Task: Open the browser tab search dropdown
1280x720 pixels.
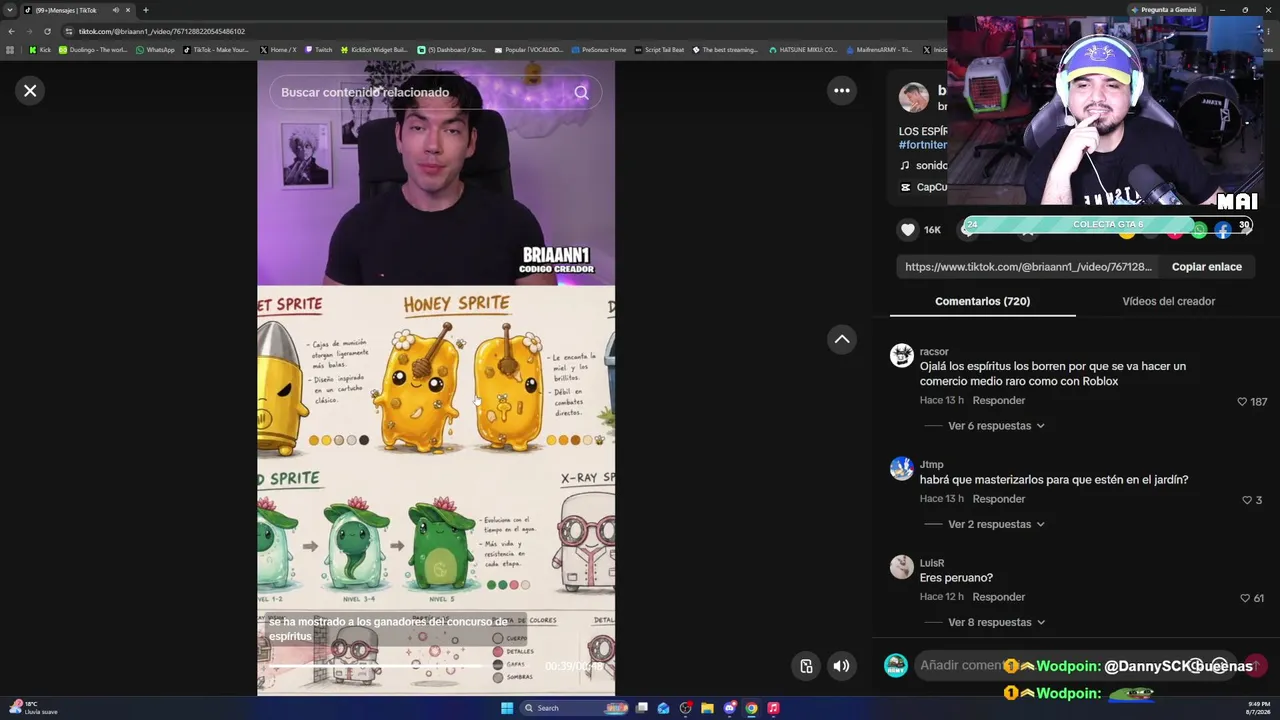Action: (10, 10)
